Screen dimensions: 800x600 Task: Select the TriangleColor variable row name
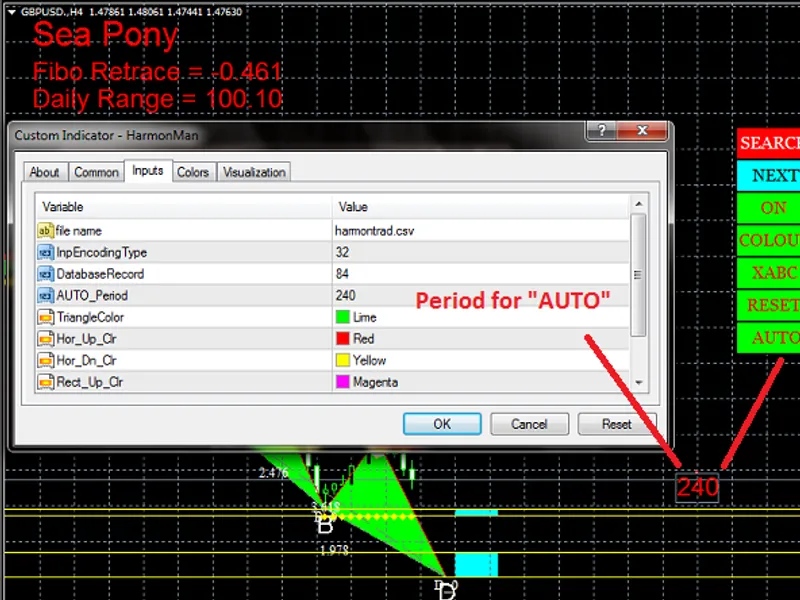[x=90, y=317]
